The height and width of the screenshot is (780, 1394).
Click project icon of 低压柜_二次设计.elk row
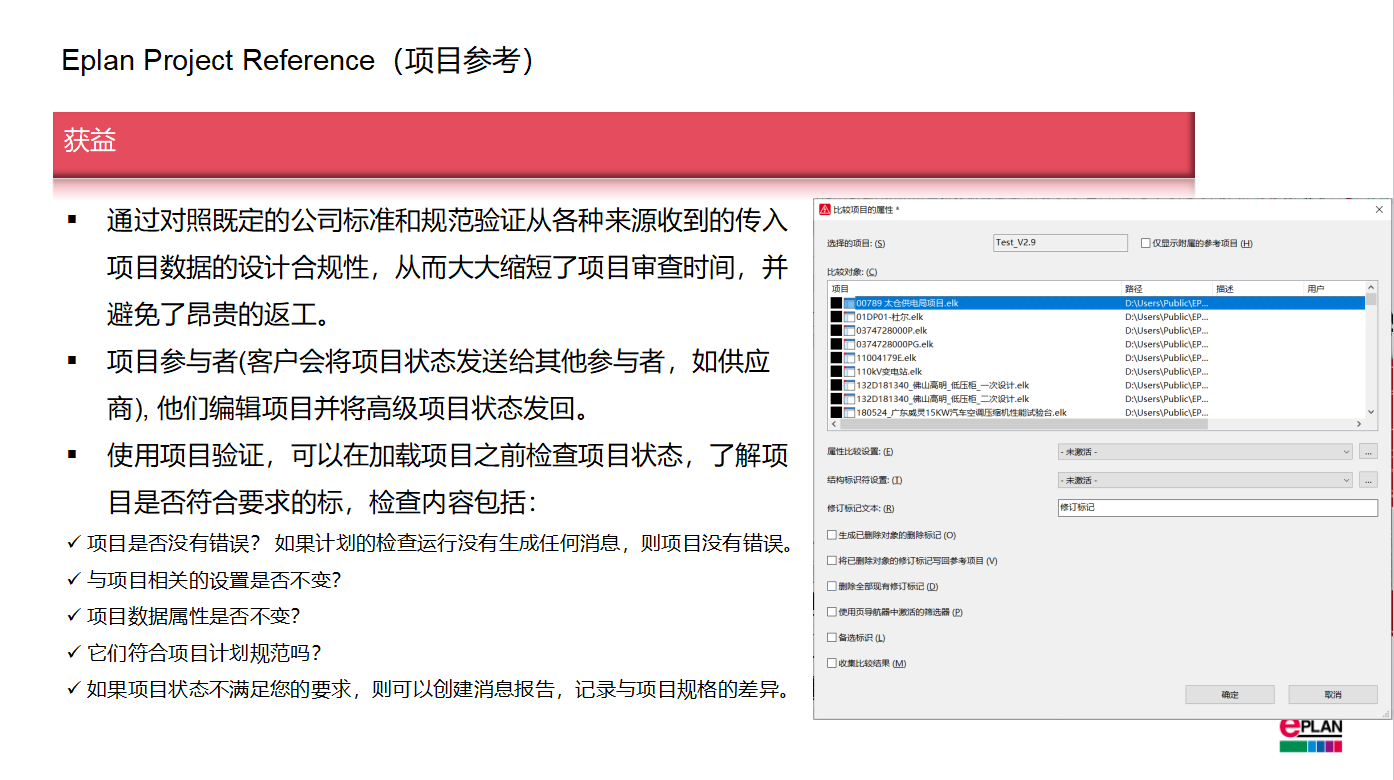point(849,399)
